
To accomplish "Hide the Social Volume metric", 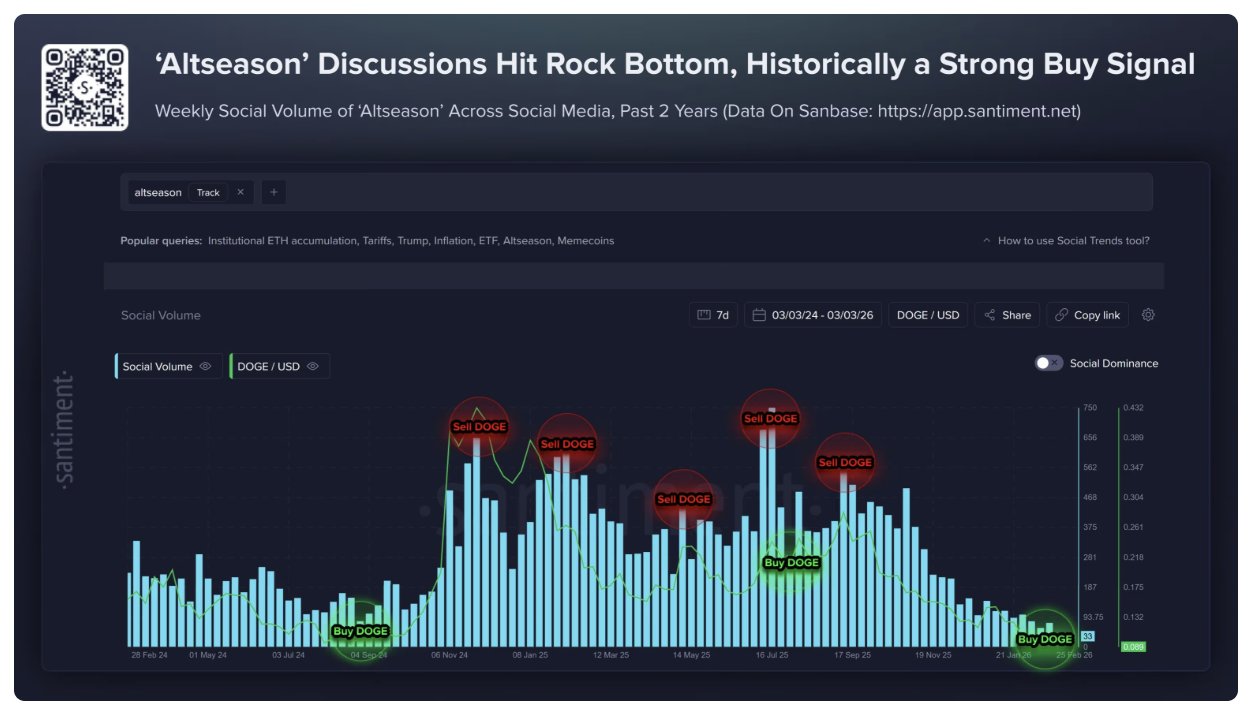I will point(205,367).
